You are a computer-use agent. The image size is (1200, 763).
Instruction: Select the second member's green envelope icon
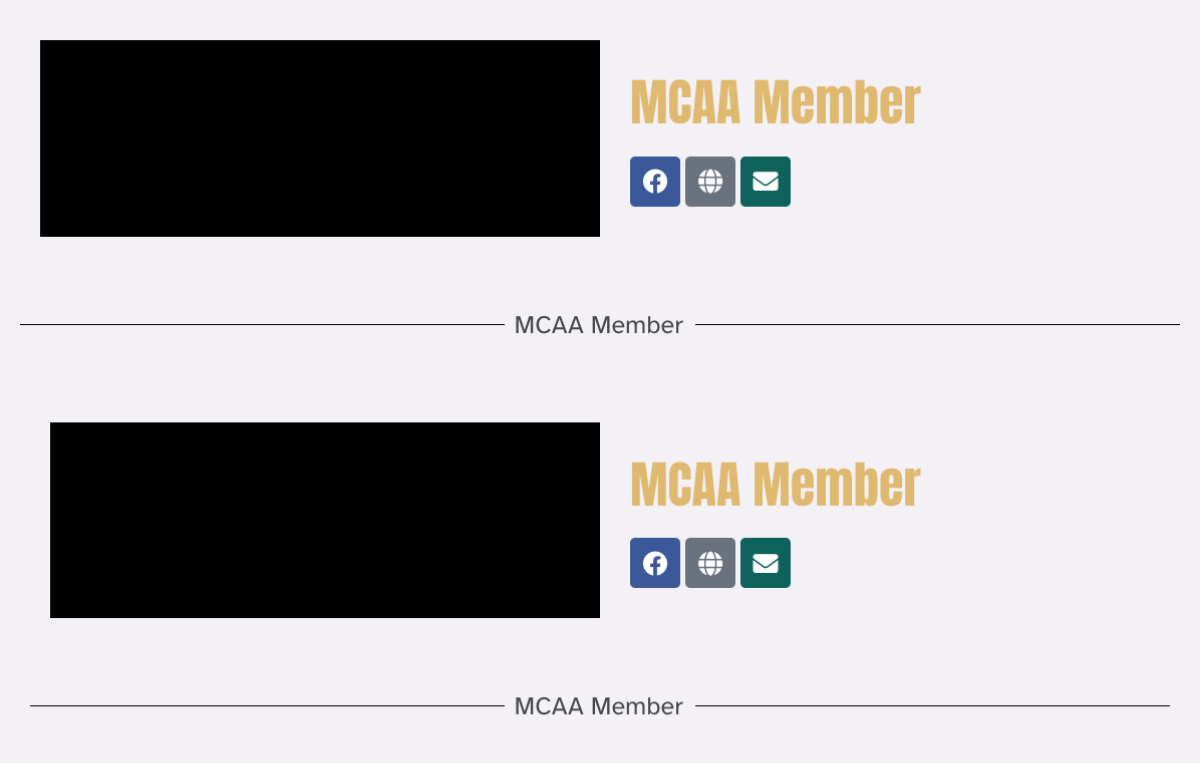[765, 563]
